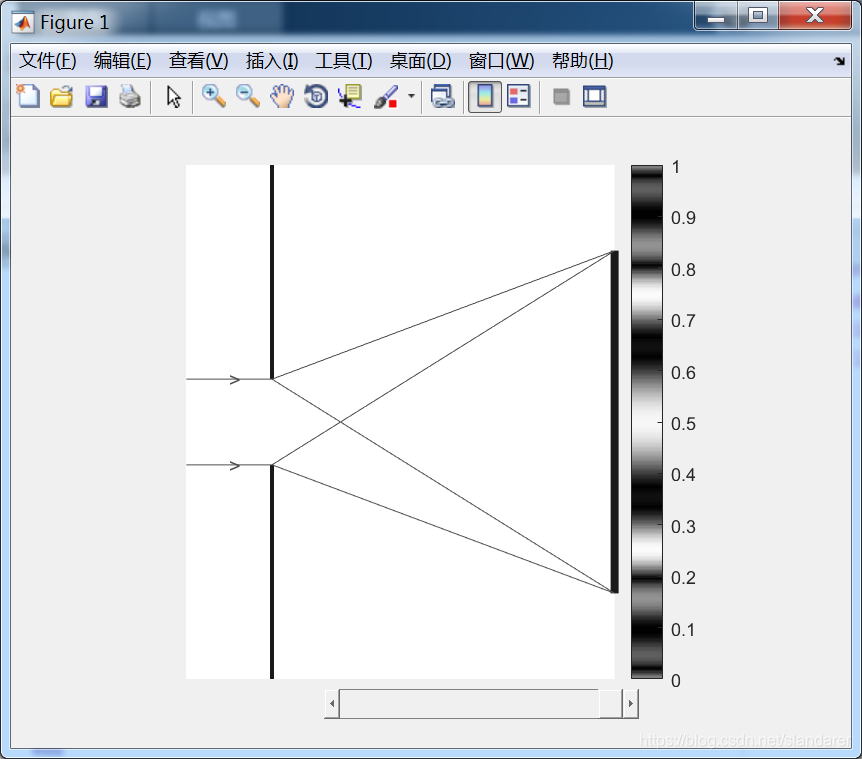Click the Hide Plot Tools icon

(x=561, y=97)
